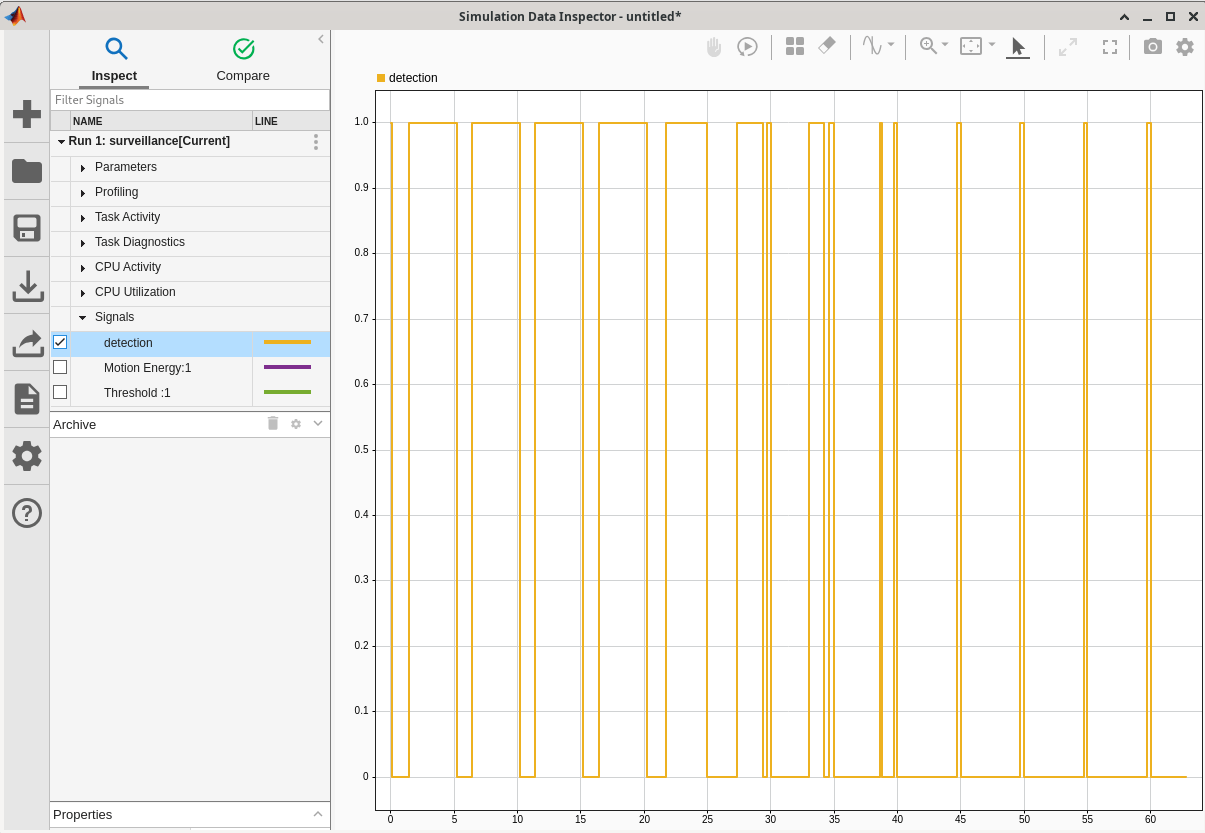This screenshot has height=833, width=1205.
Task: Click the Properties section at bottom
Action: pos(81,815)
